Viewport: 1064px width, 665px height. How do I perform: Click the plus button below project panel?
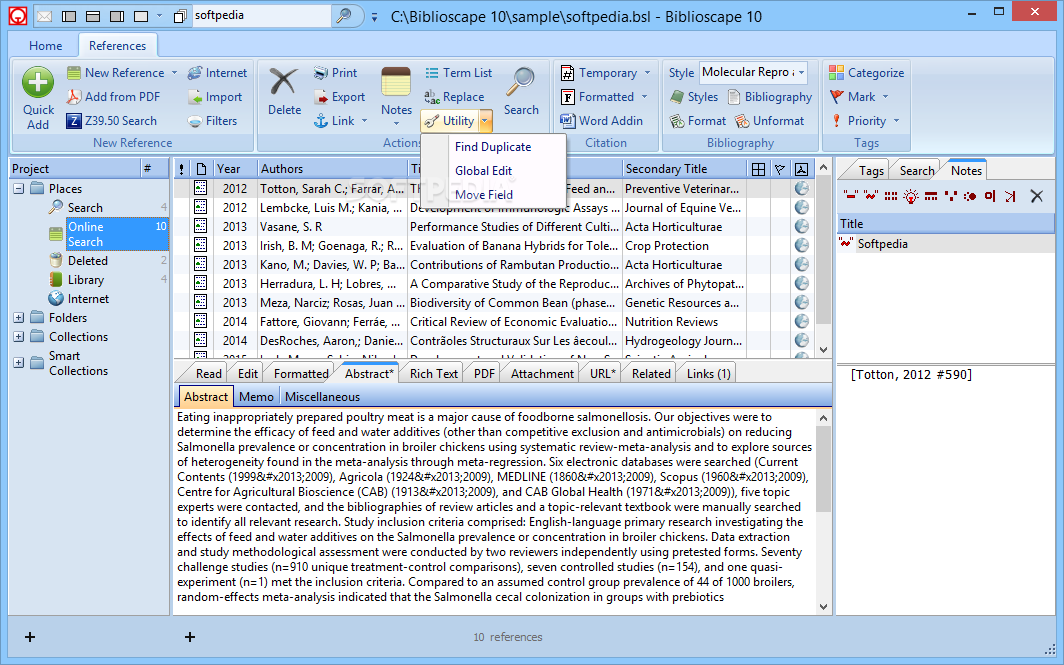coord(30,636)
